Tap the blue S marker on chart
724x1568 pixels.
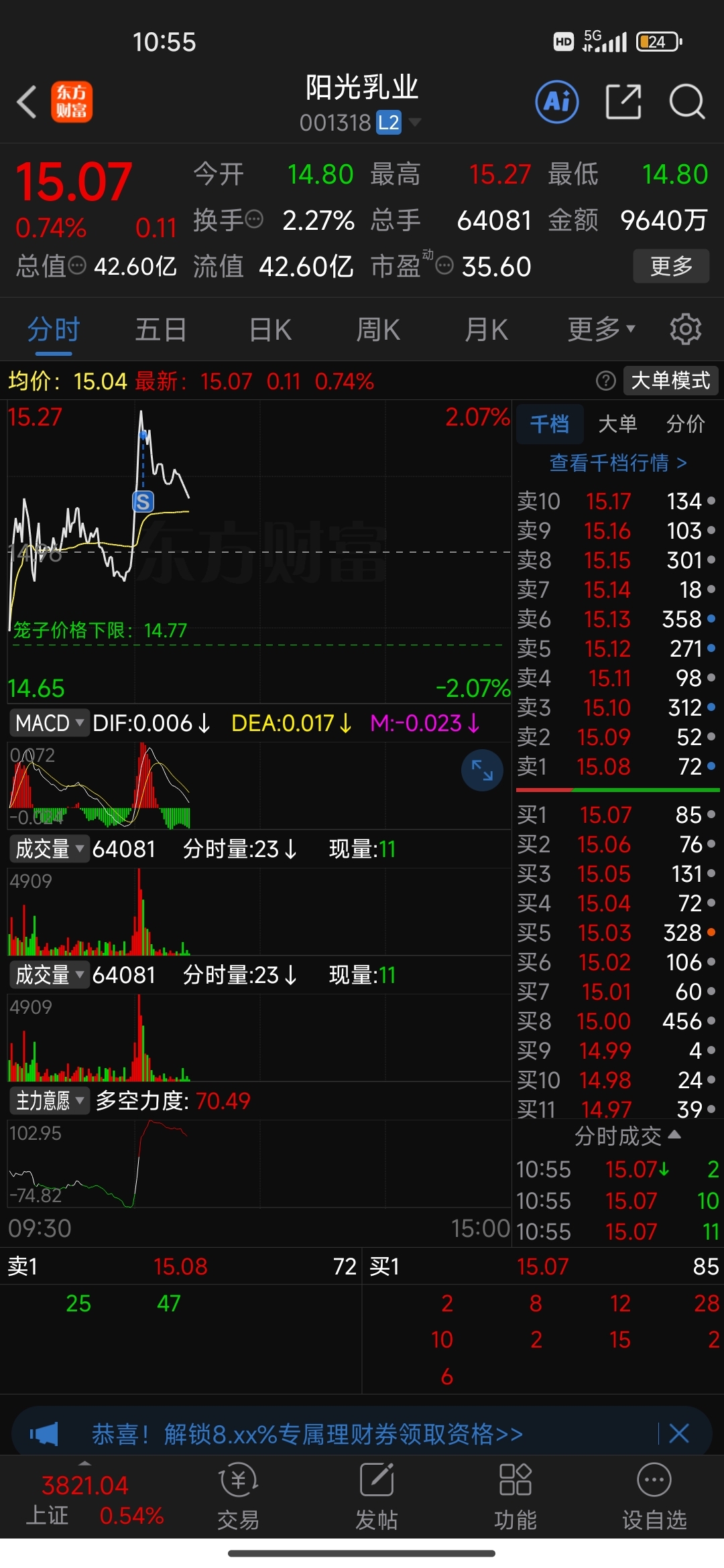point(143,501)
